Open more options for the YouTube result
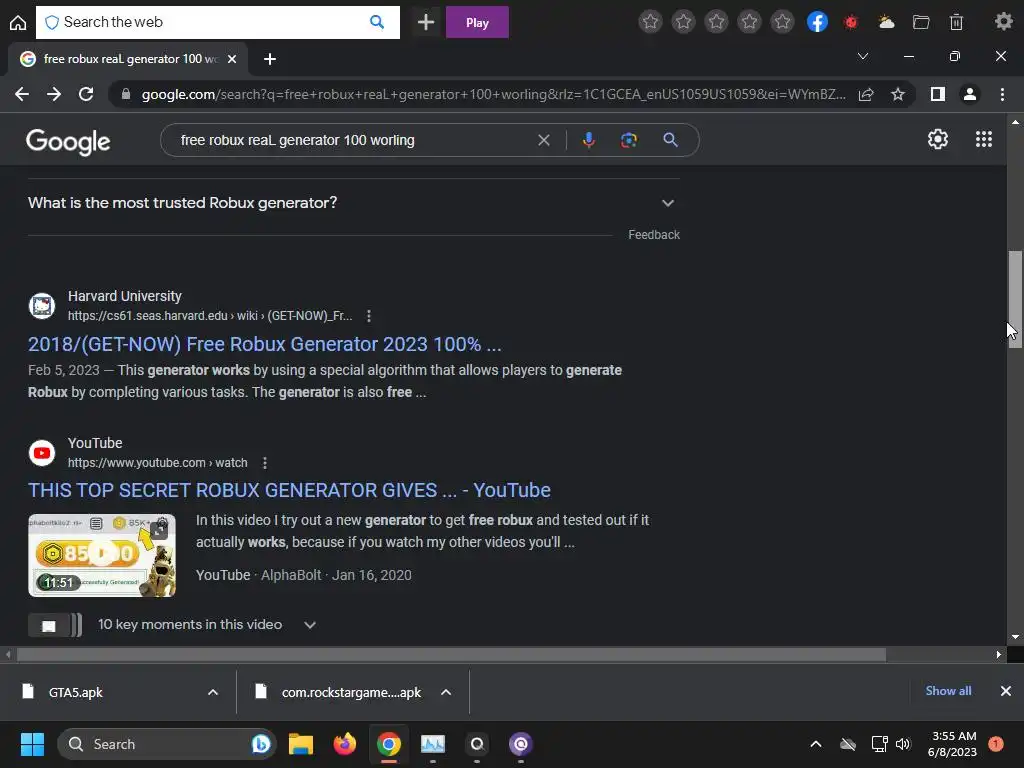 tap(264, 463)
